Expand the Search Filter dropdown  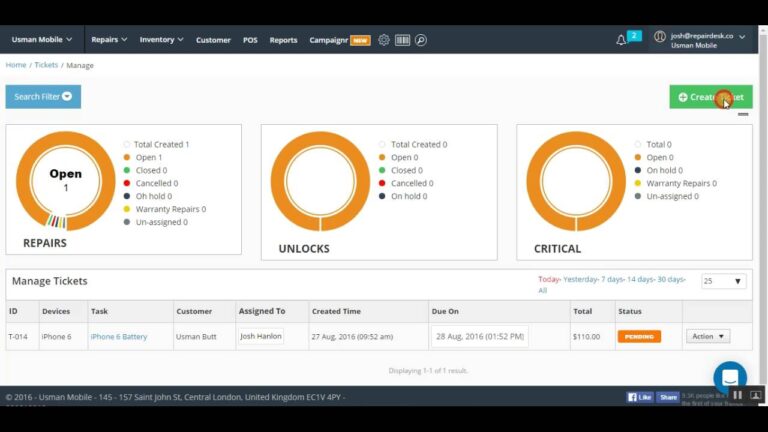(43, 97)
